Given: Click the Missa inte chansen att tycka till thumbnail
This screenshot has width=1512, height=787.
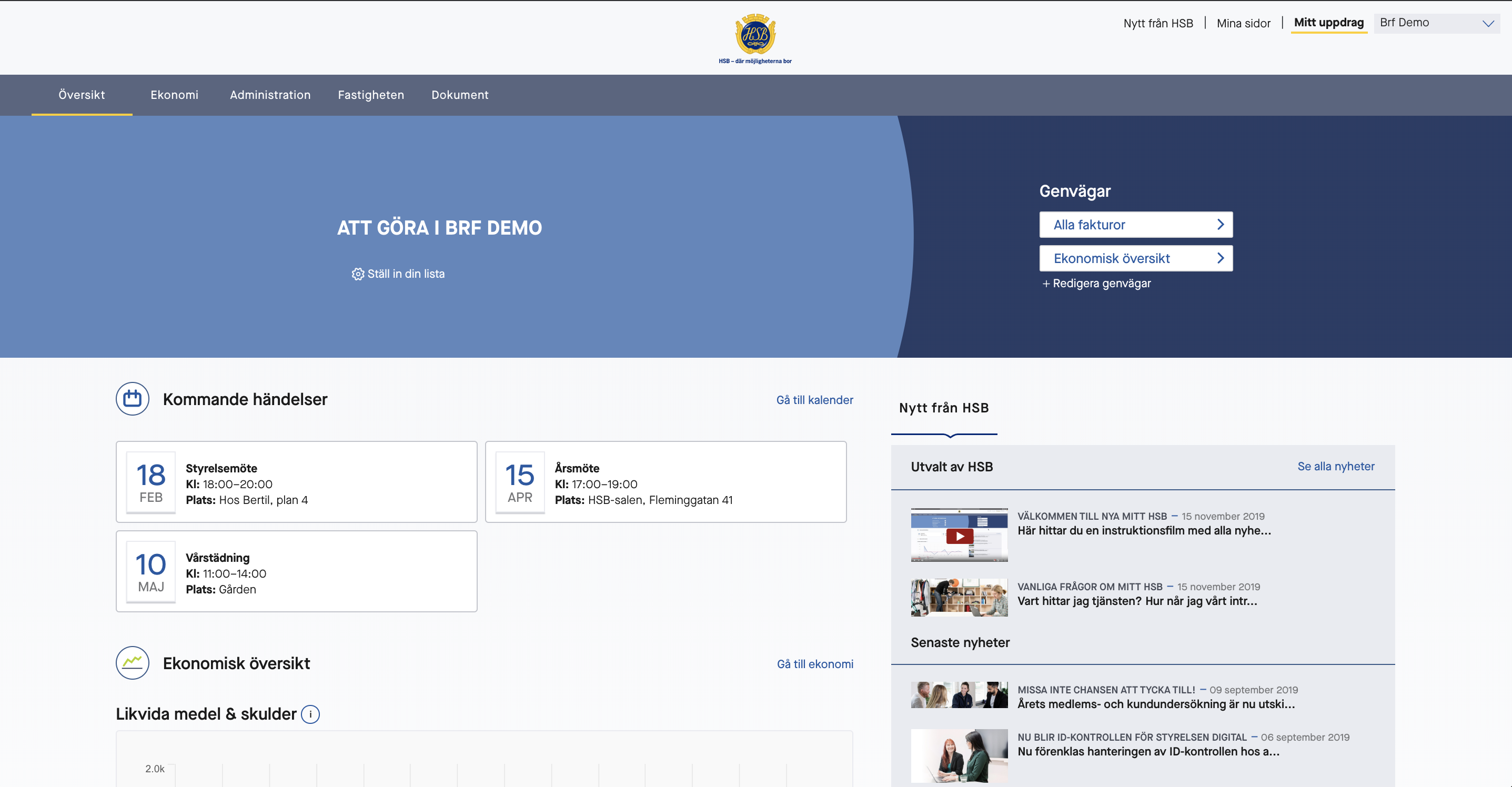Looking at the screenshot, I should [959, 695].
